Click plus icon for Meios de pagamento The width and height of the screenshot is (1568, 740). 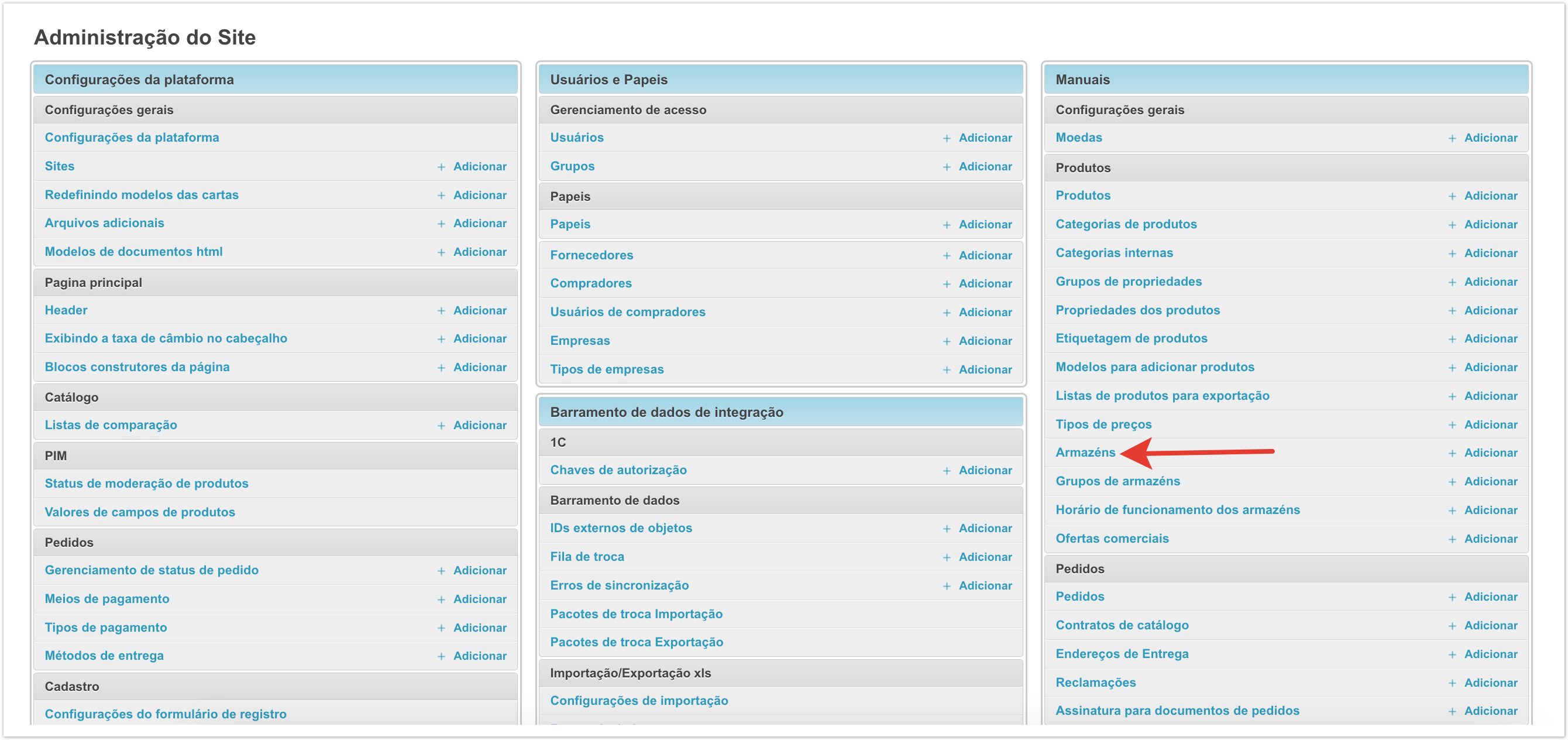pos(441,599)
